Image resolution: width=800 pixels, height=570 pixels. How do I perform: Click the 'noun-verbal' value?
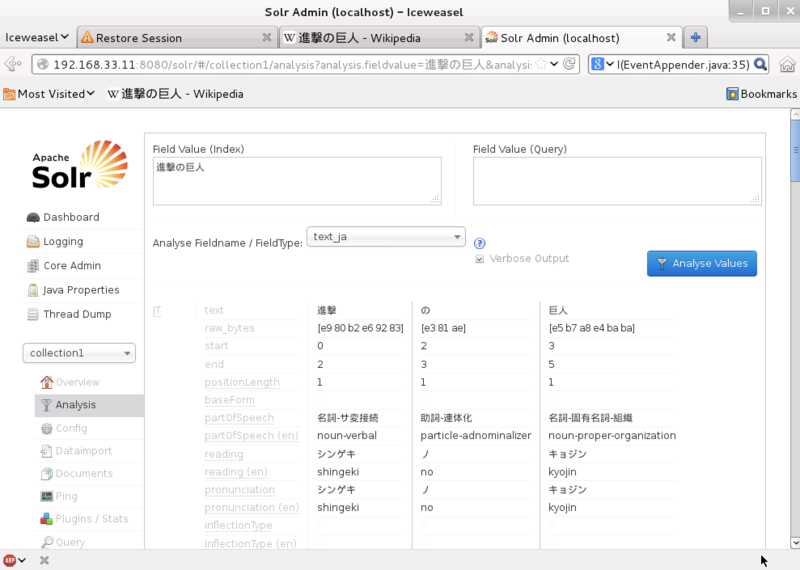347,435
